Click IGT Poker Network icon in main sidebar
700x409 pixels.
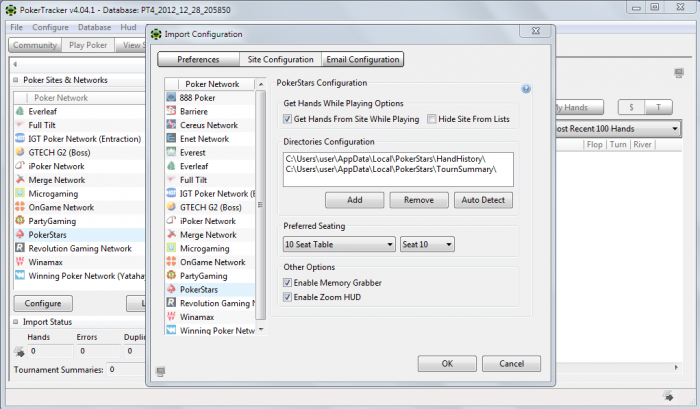click(20, 138)
